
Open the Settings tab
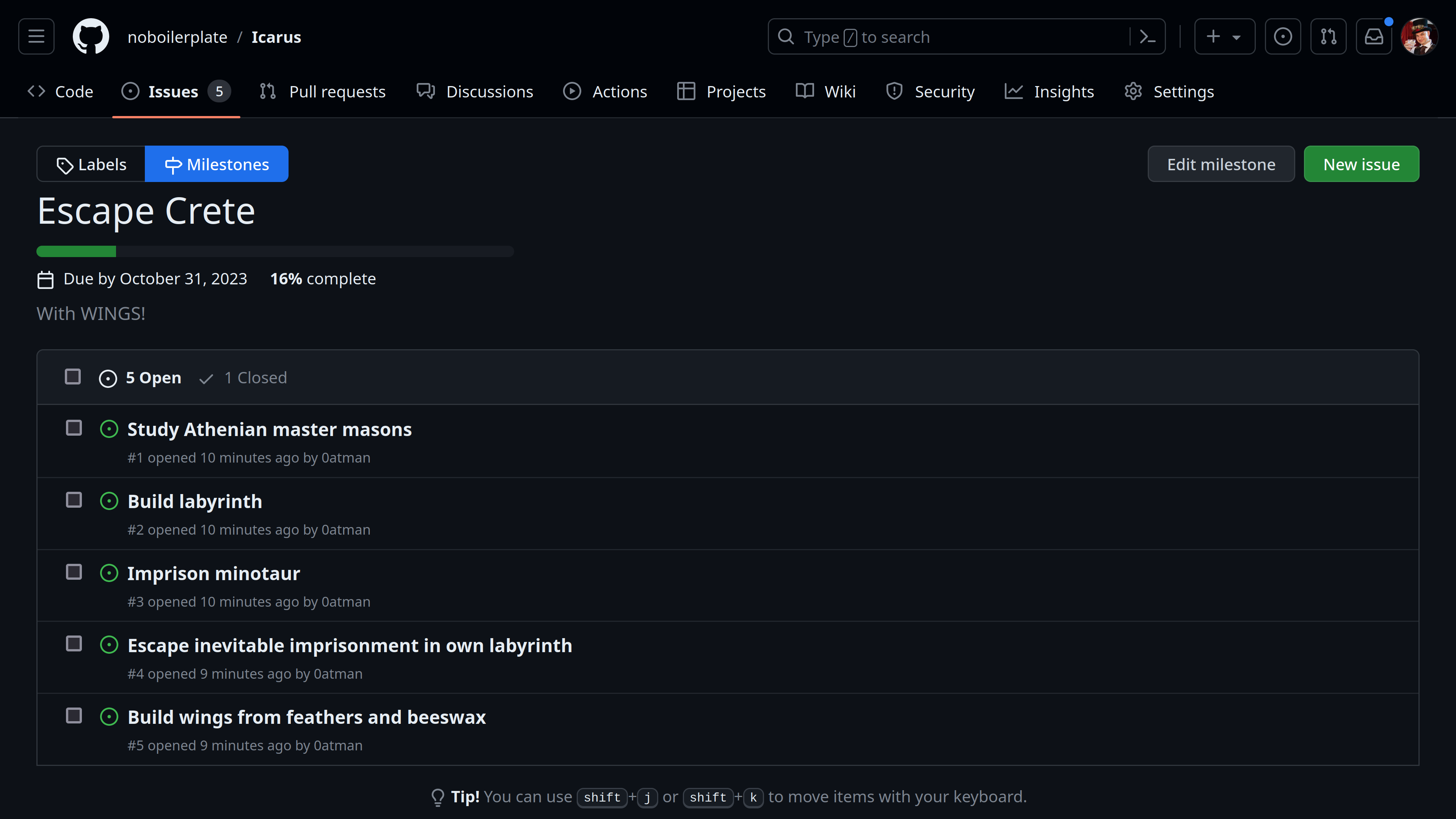[1169, 91]
